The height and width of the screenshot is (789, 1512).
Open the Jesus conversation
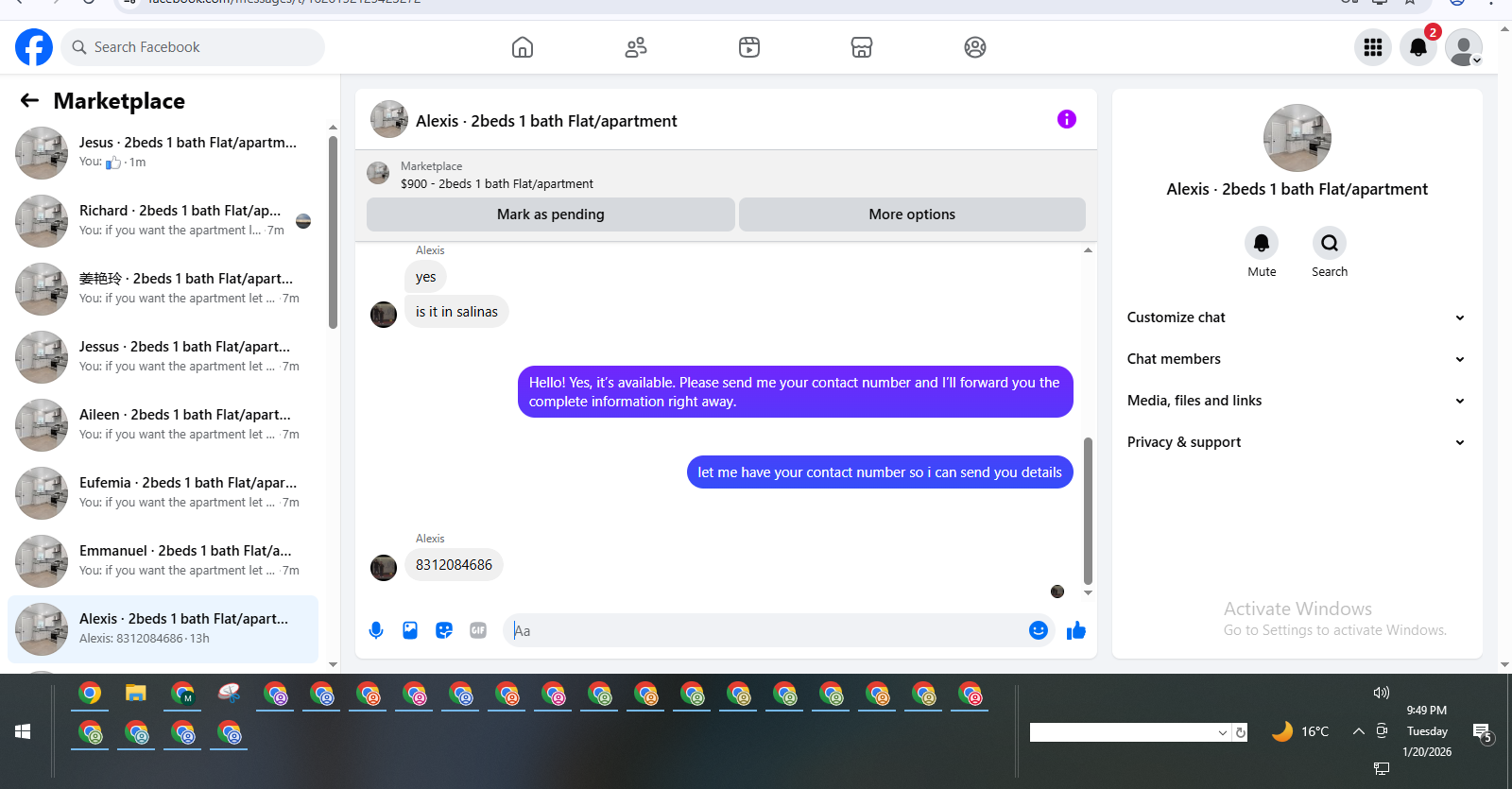[x=163, y=153]
